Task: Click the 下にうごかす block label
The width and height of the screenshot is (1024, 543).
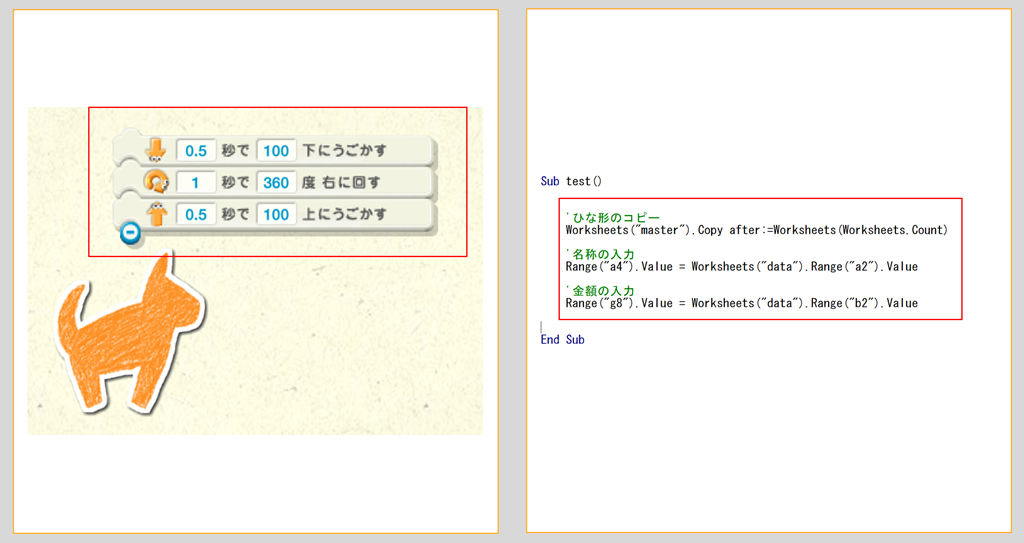Action: coord(344,151)
